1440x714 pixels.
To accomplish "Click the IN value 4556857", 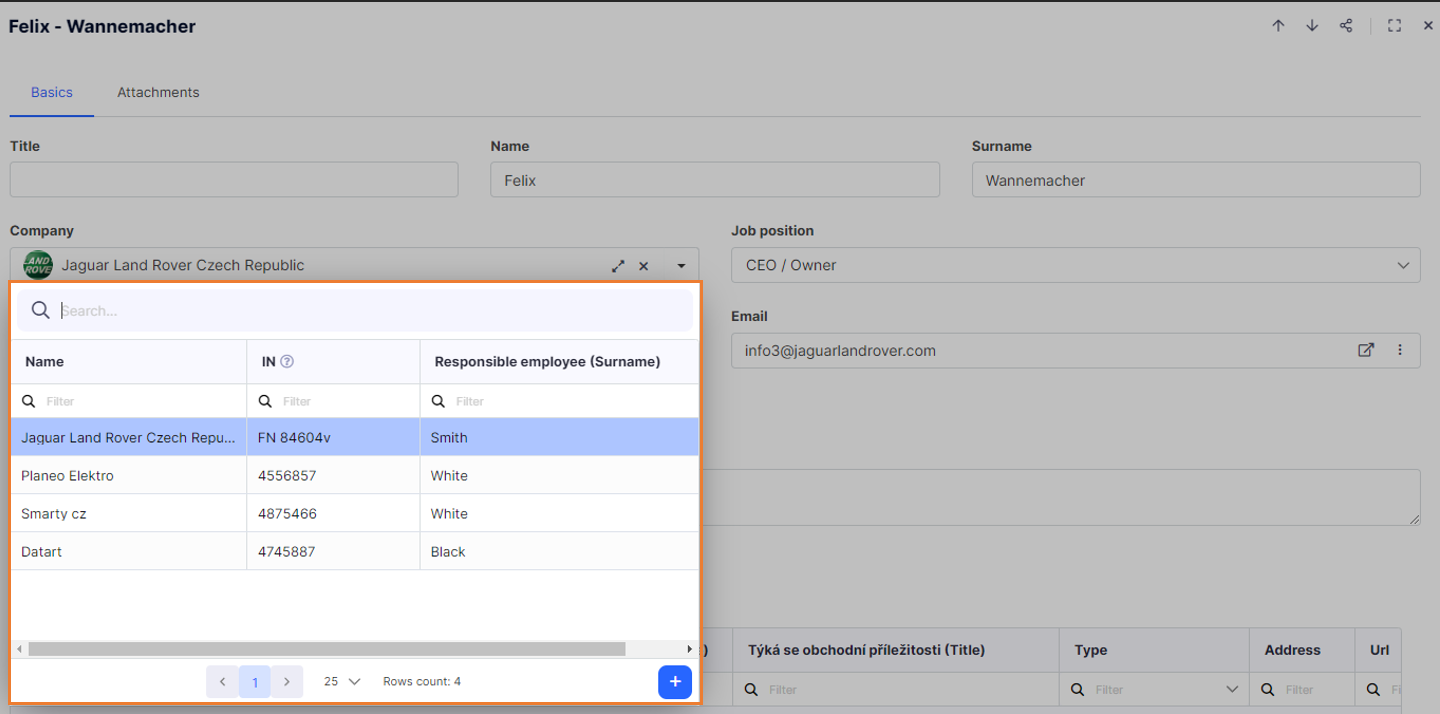I will (287, 475).
